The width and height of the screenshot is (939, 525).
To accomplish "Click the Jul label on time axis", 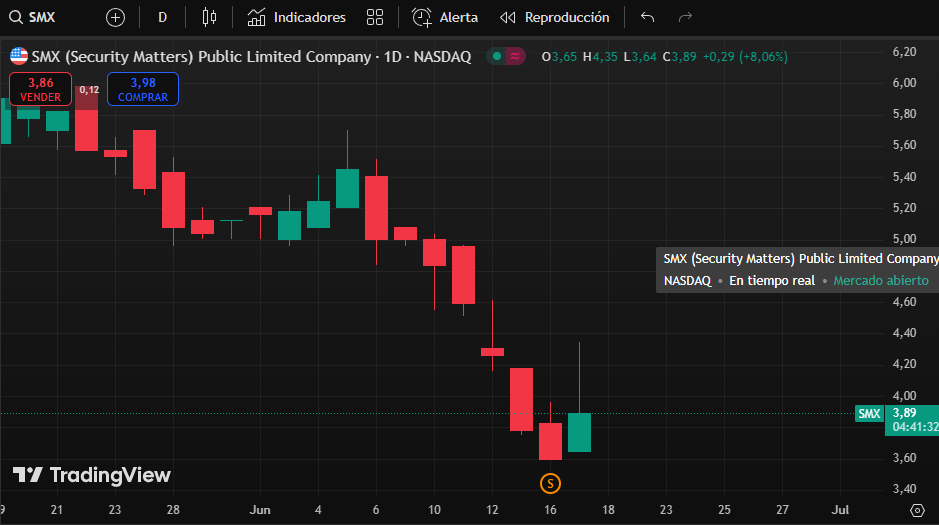I will 840,510.
